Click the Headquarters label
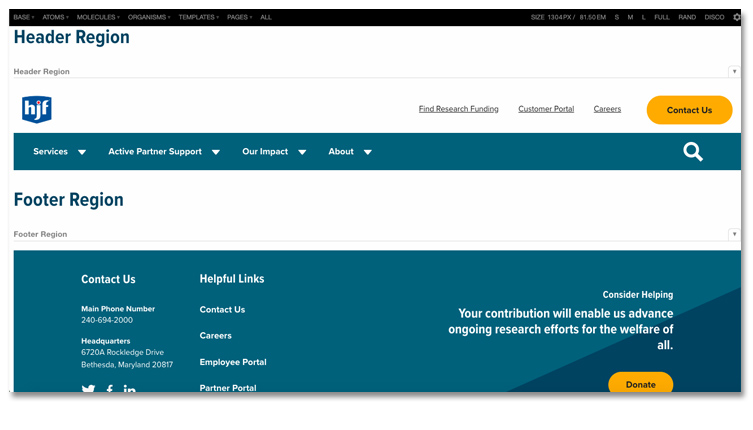 pyautogui.click(x=106, y=341)
